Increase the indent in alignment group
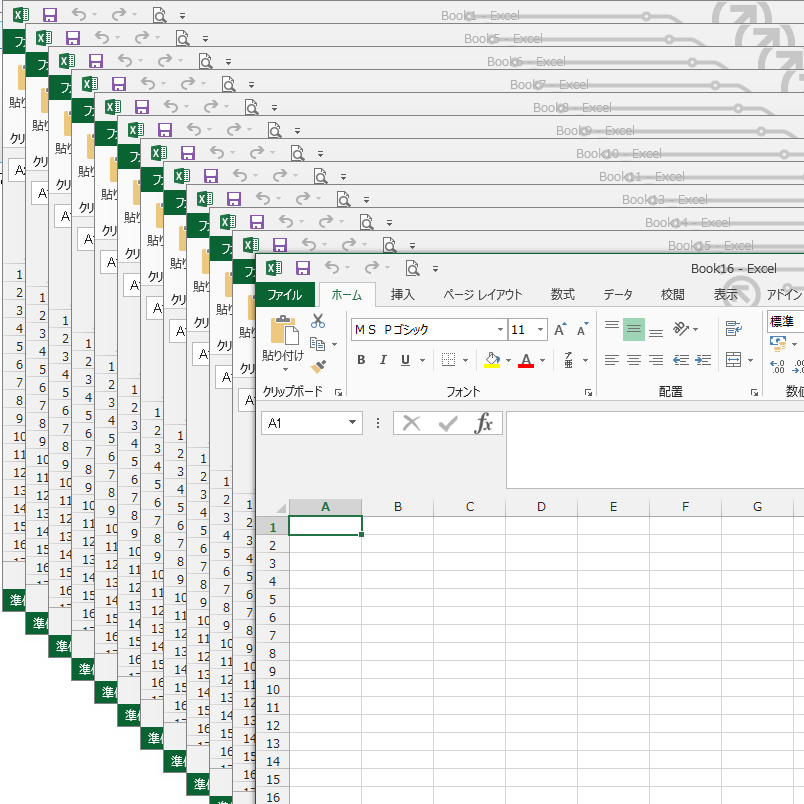 (703, 360)
